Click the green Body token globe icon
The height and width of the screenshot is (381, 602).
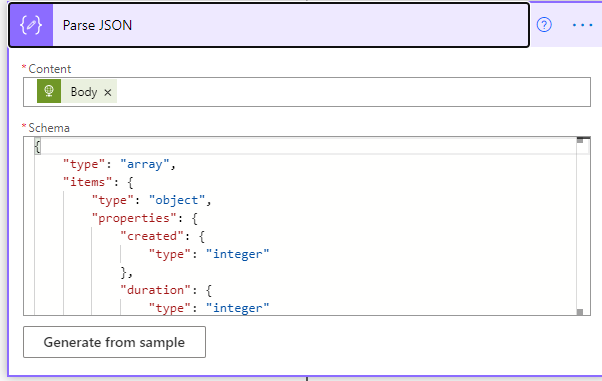[49, 91]
